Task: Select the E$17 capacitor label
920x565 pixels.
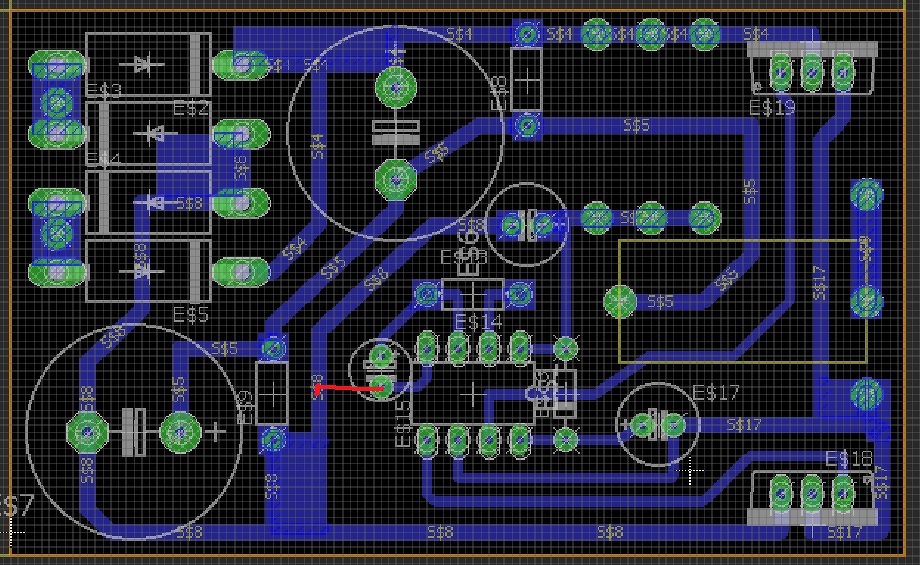Action: tap(716, 392)
